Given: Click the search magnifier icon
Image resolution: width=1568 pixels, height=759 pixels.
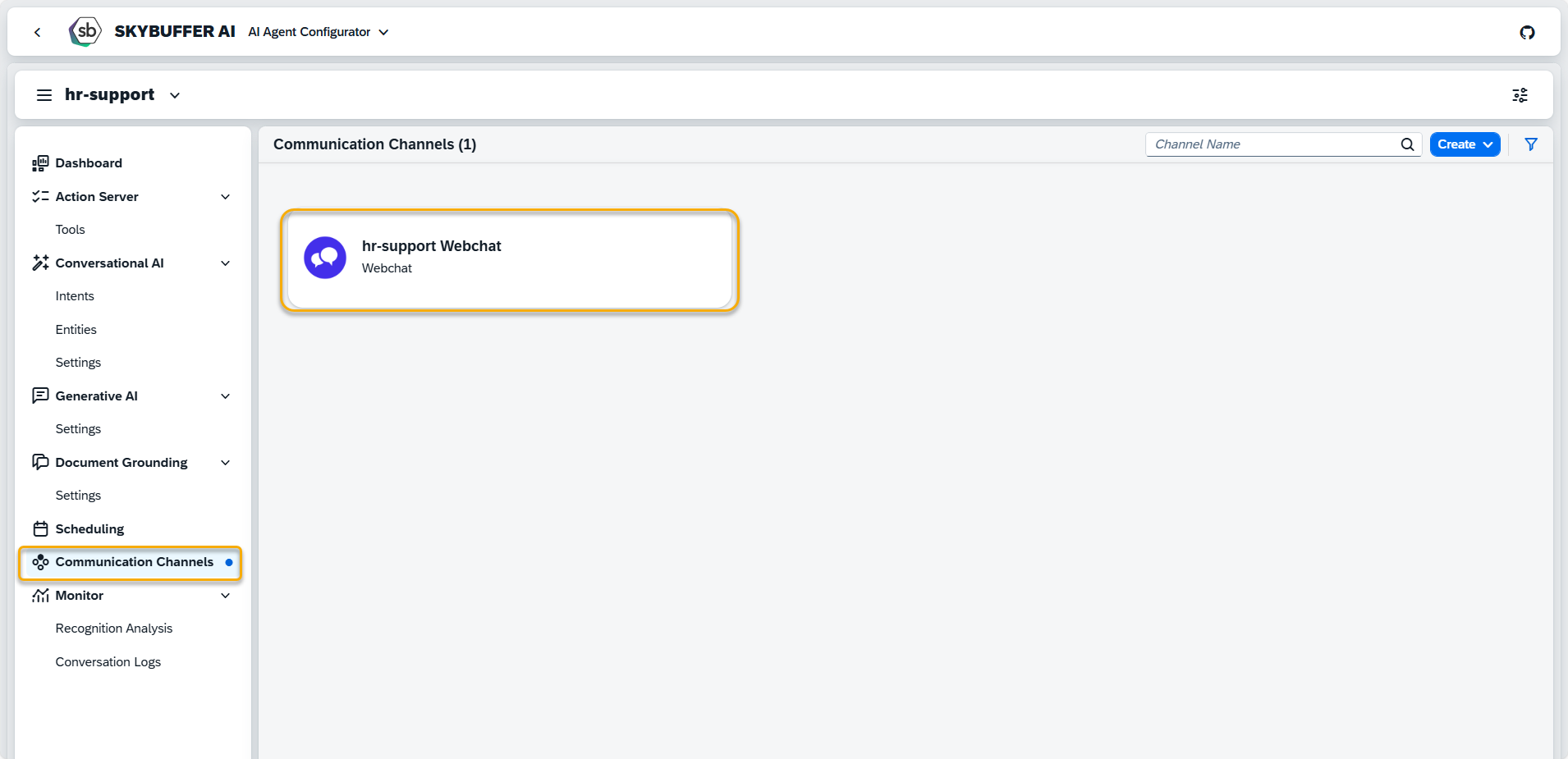Looking at the screenshot, I should point(1407,144).
